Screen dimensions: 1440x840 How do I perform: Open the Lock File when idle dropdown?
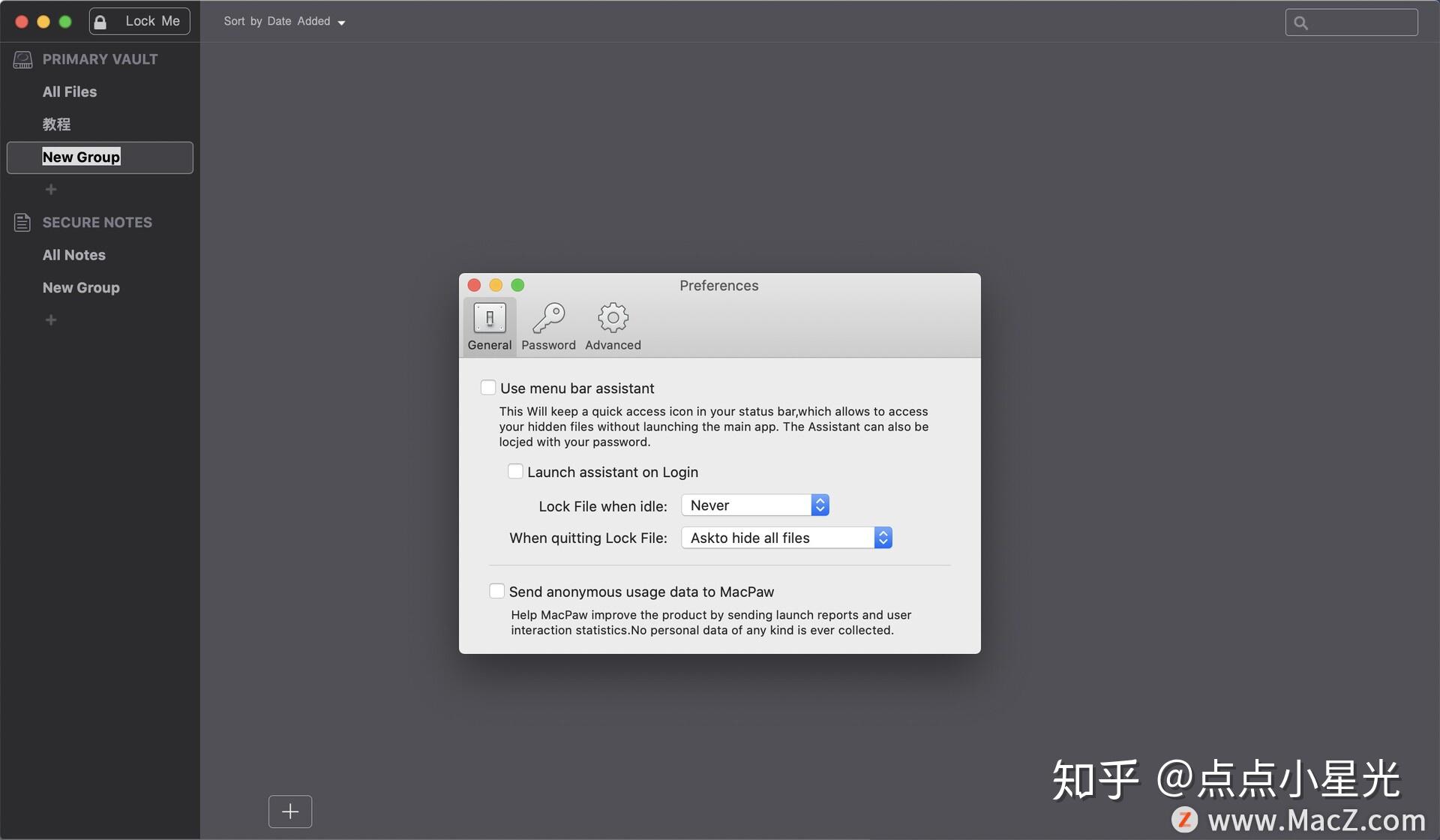tap(755, 505)
